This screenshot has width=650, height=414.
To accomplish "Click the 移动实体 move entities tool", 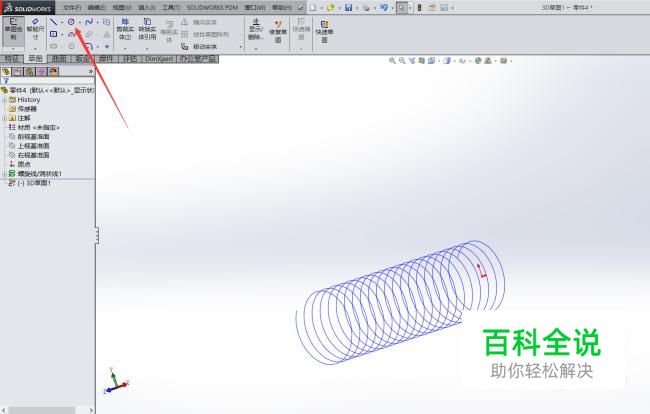I will pyautogui.click(x=199, y=46).
